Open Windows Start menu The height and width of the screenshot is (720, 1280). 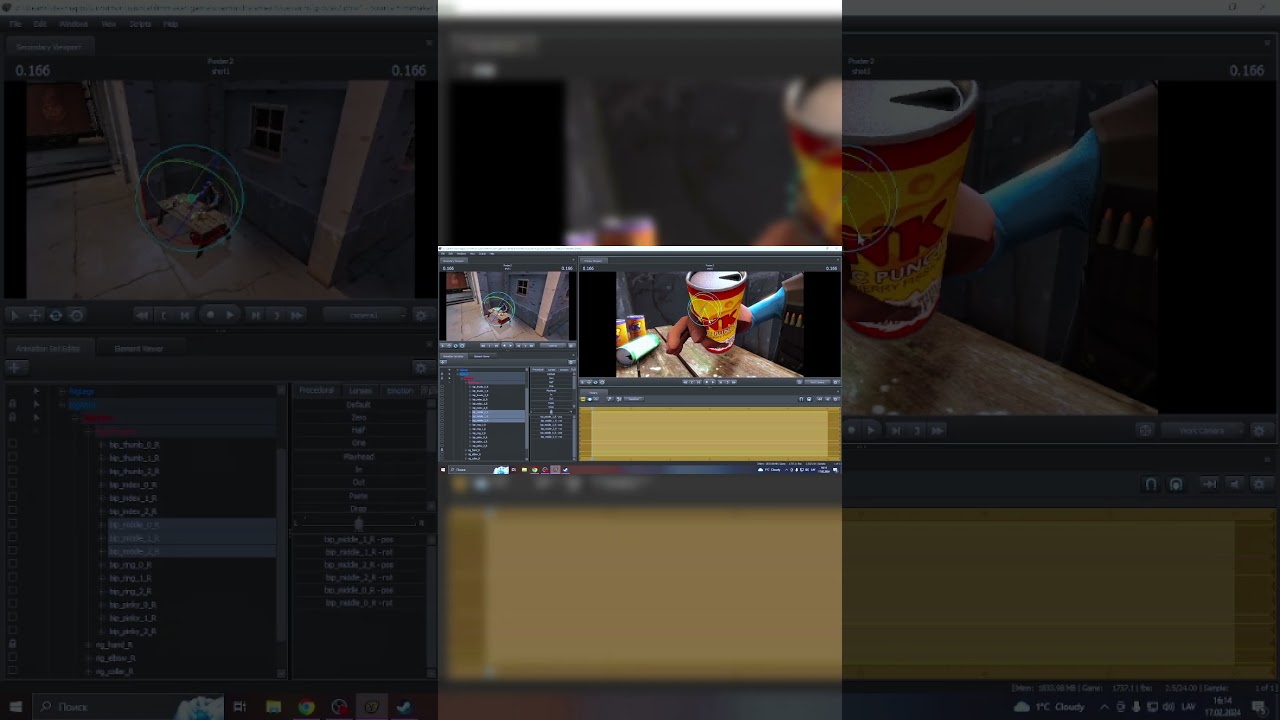coord(15,707)
